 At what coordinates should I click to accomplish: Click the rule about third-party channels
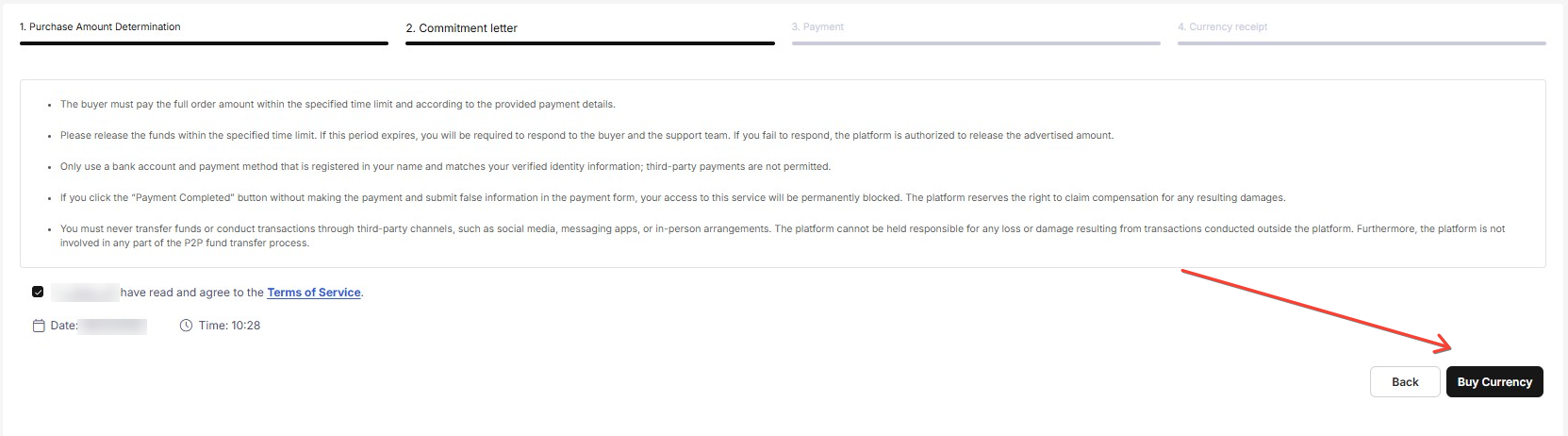(783, 236)
